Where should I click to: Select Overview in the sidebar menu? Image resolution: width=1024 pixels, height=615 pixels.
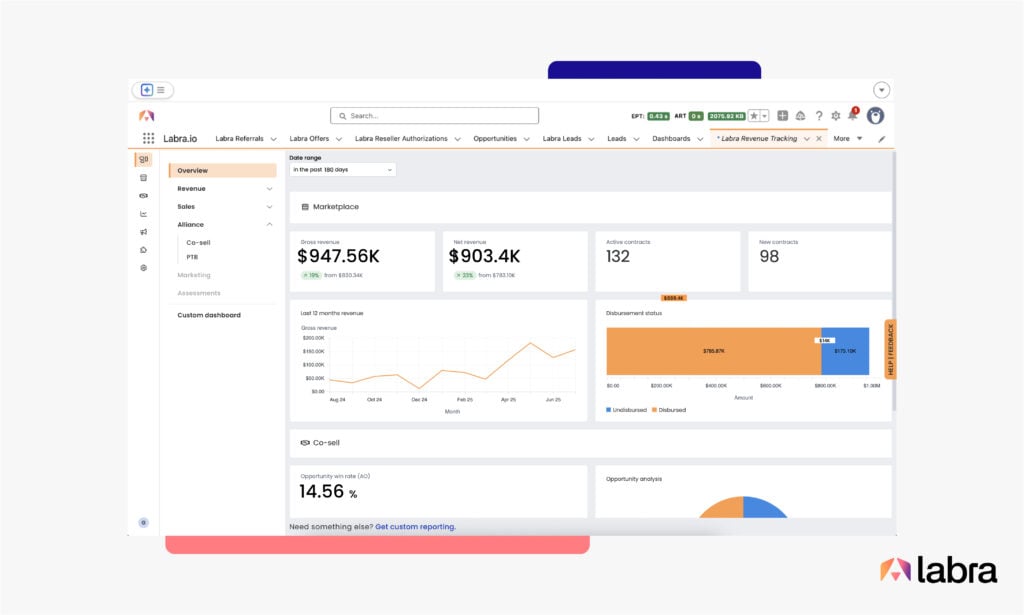click(x=223, y=170)
